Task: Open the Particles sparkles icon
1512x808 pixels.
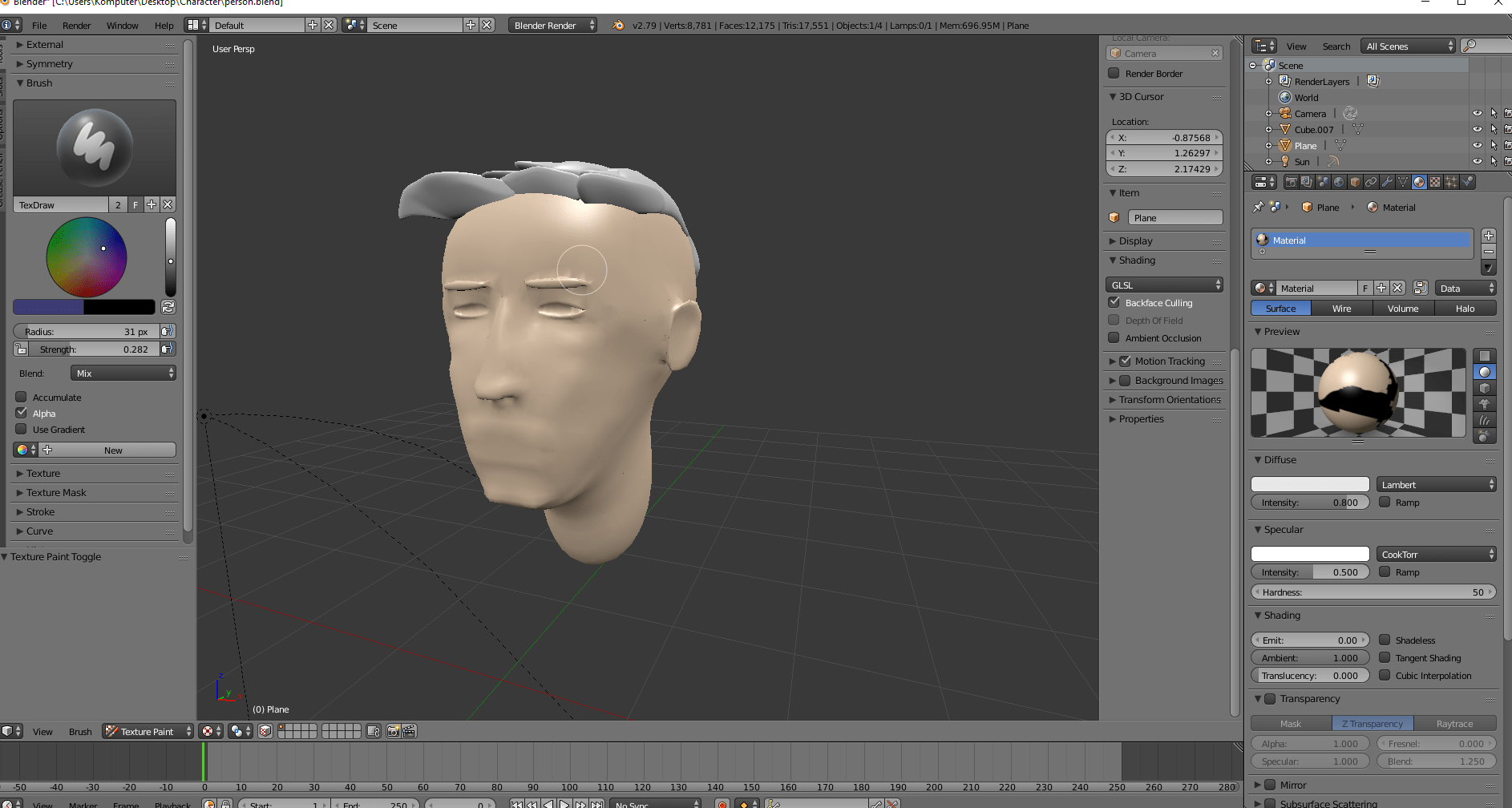Action: click(x=1451, y=182)
